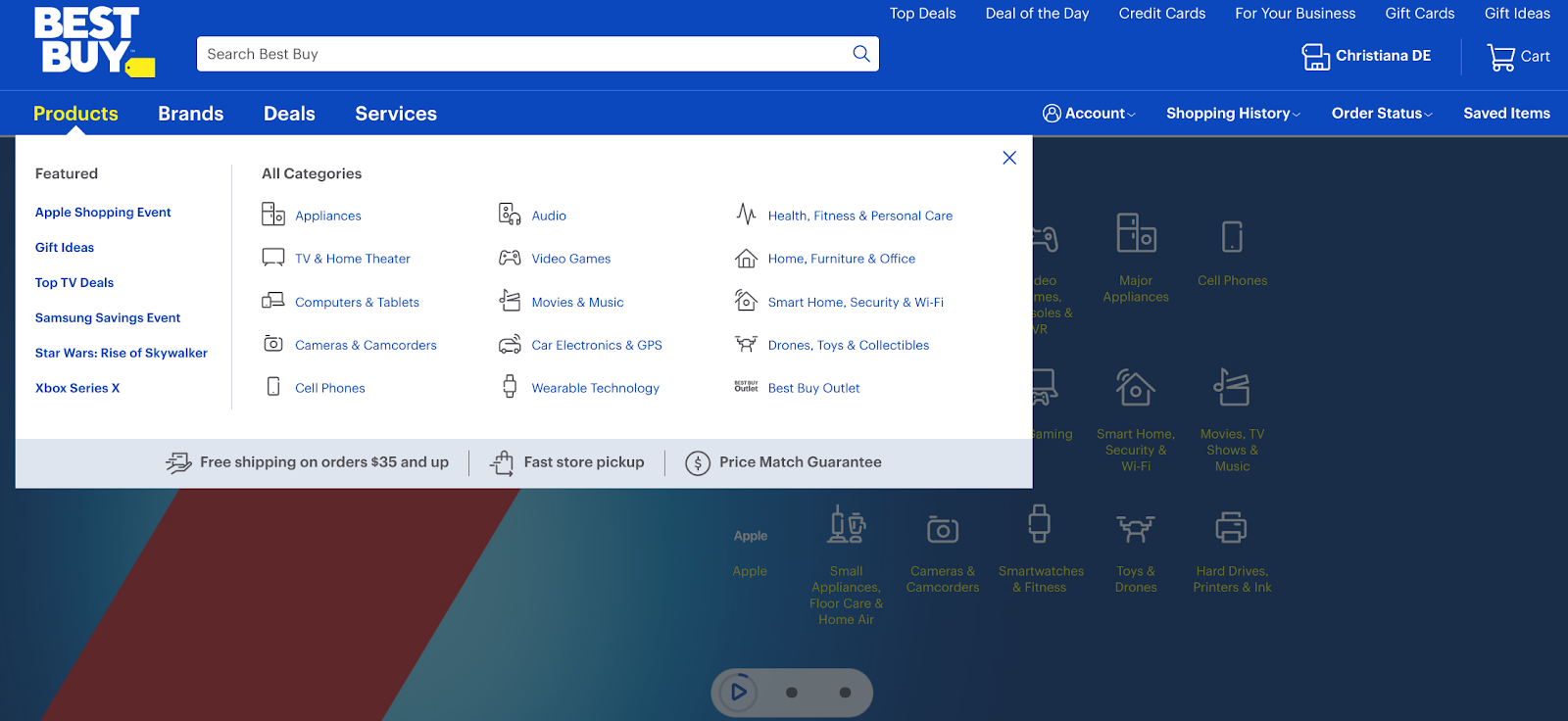Open Star Wars: Rise of Skywalker link
This screenshot has width=1568, height=721.
pyautogui.click(x=122, y=354)
